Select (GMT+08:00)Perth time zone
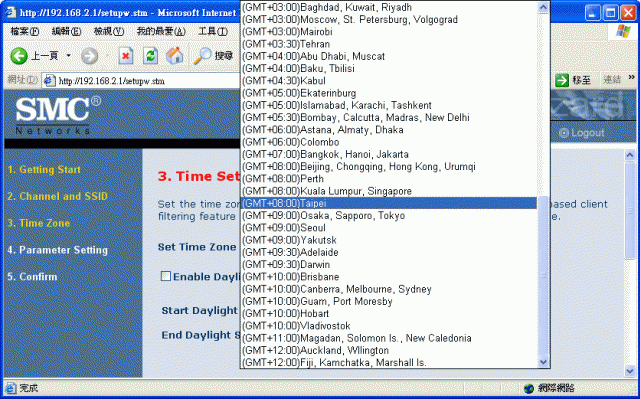Viewport: 640px width, 399px height. pyautogui.click(x=389, y=179)
